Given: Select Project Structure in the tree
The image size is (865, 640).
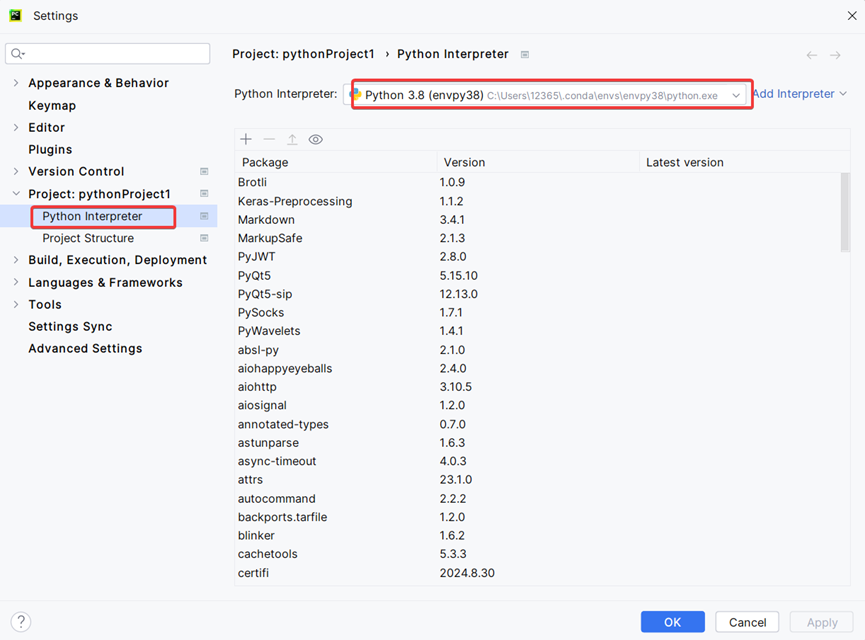Looking at the screenshot, I should pyautogui.click(x=88, y=238).
